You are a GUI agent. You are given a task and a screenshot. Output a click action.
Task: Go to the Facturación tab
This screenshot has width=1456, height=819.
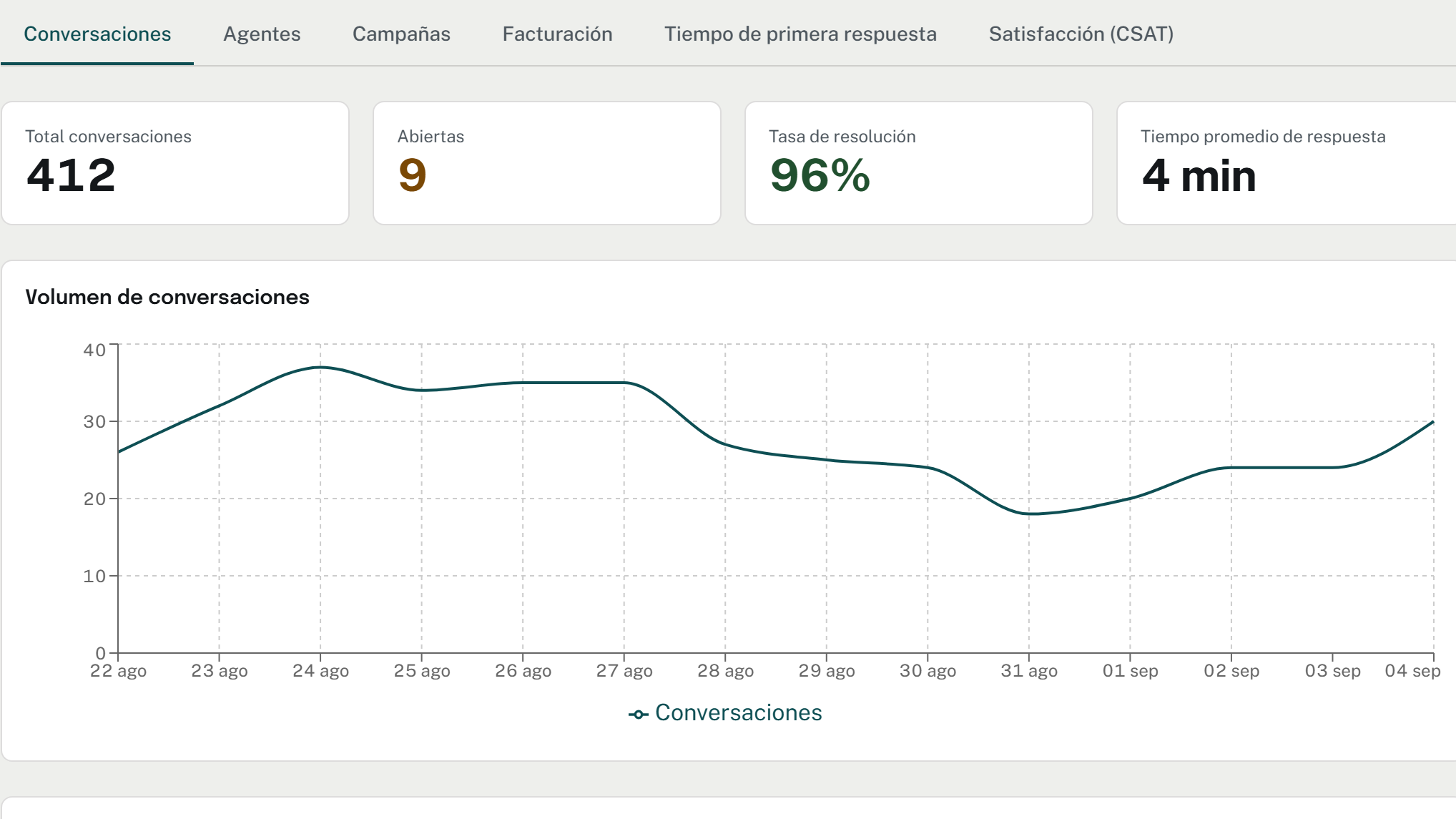click(557, 34)
